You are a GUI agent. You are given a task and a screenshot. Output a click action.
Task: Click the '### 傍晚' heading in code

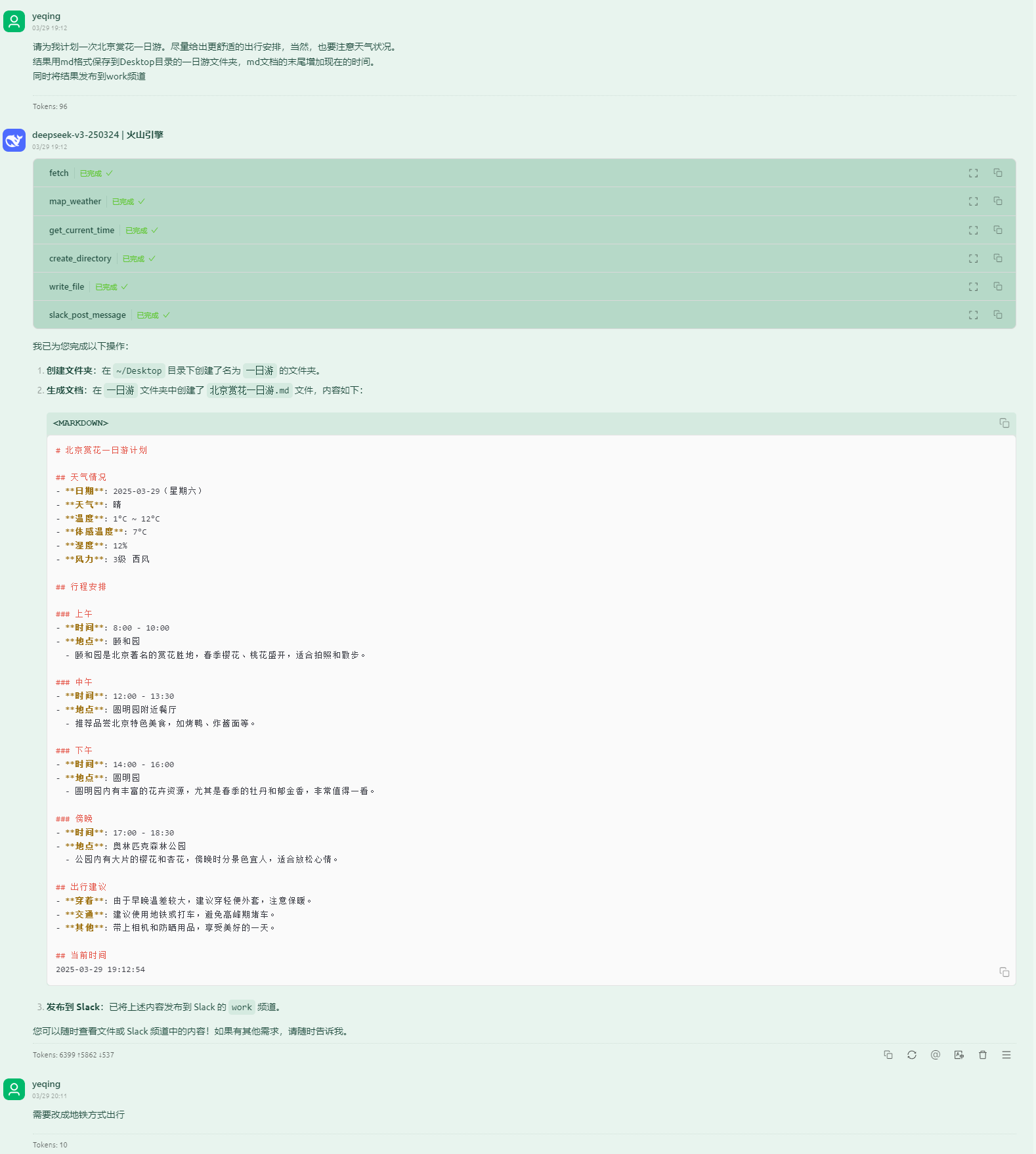click(74, 819)
